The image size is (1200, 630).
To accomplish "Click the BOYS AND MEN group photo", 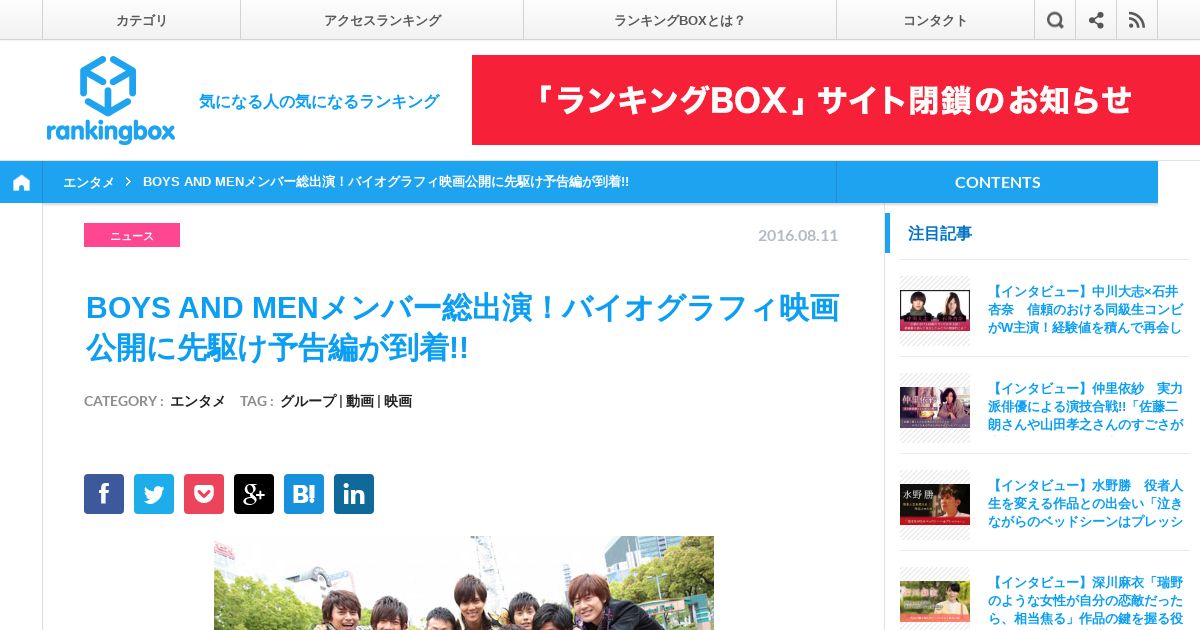I will pos(464,583).
